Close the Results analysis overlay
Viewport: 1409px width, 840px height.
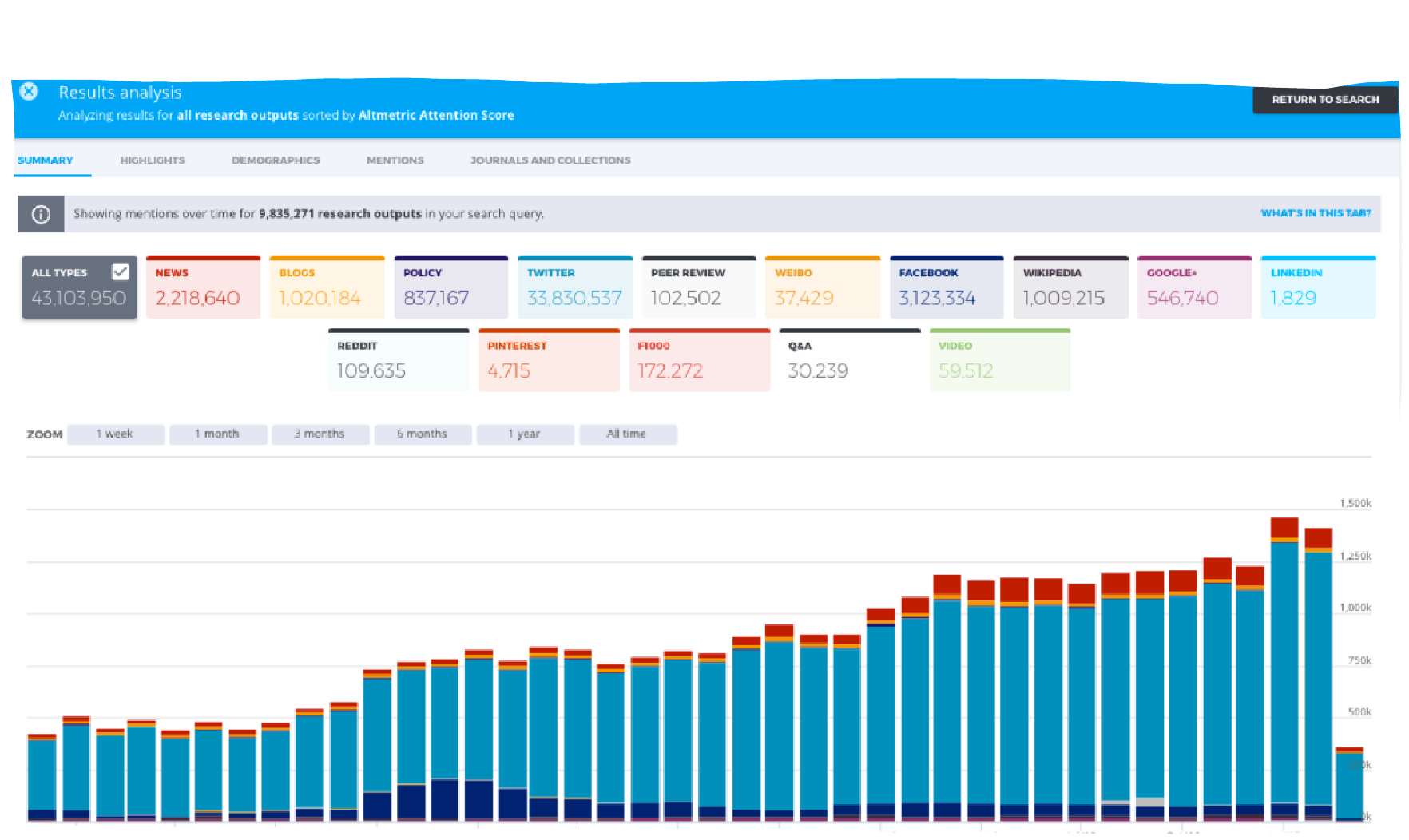pos(29,91)
